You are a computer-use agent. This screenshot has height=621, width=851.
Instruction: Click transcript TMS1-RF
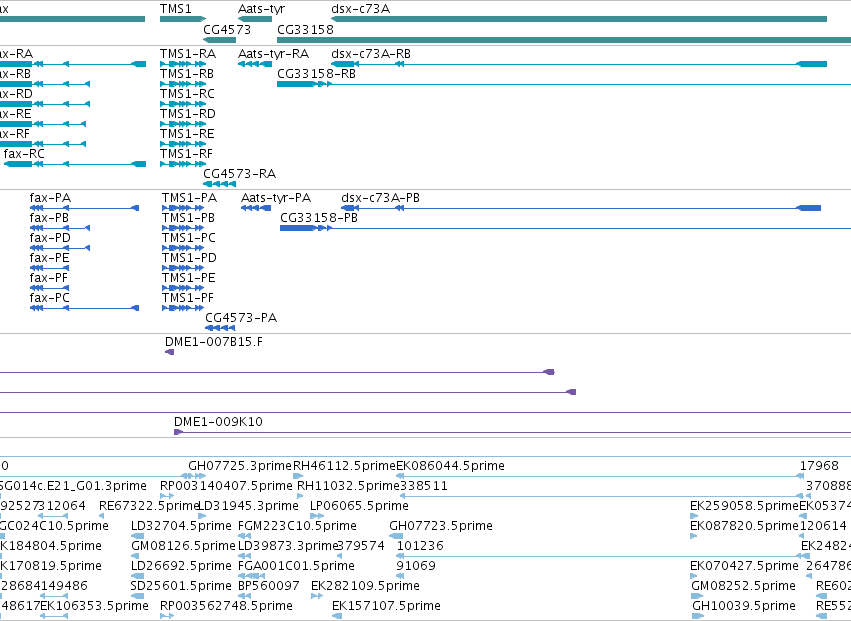click(x=186, y=154)
